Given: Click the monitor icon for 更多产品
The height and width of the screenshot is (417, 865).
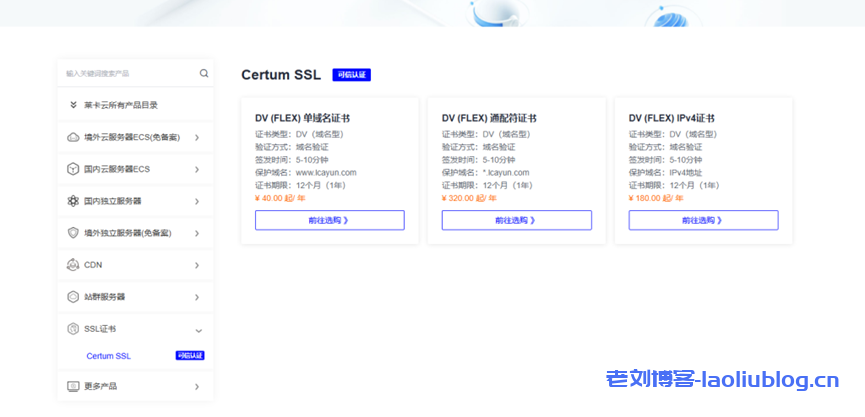Looking at the screenshot, I should [x=73, y=386].
